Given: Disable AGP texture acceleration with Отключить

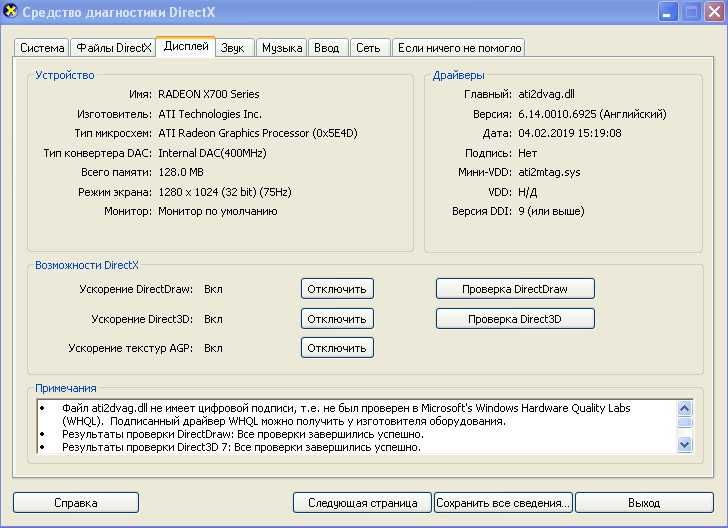Looking at the screenshot, I should point(337,348).
